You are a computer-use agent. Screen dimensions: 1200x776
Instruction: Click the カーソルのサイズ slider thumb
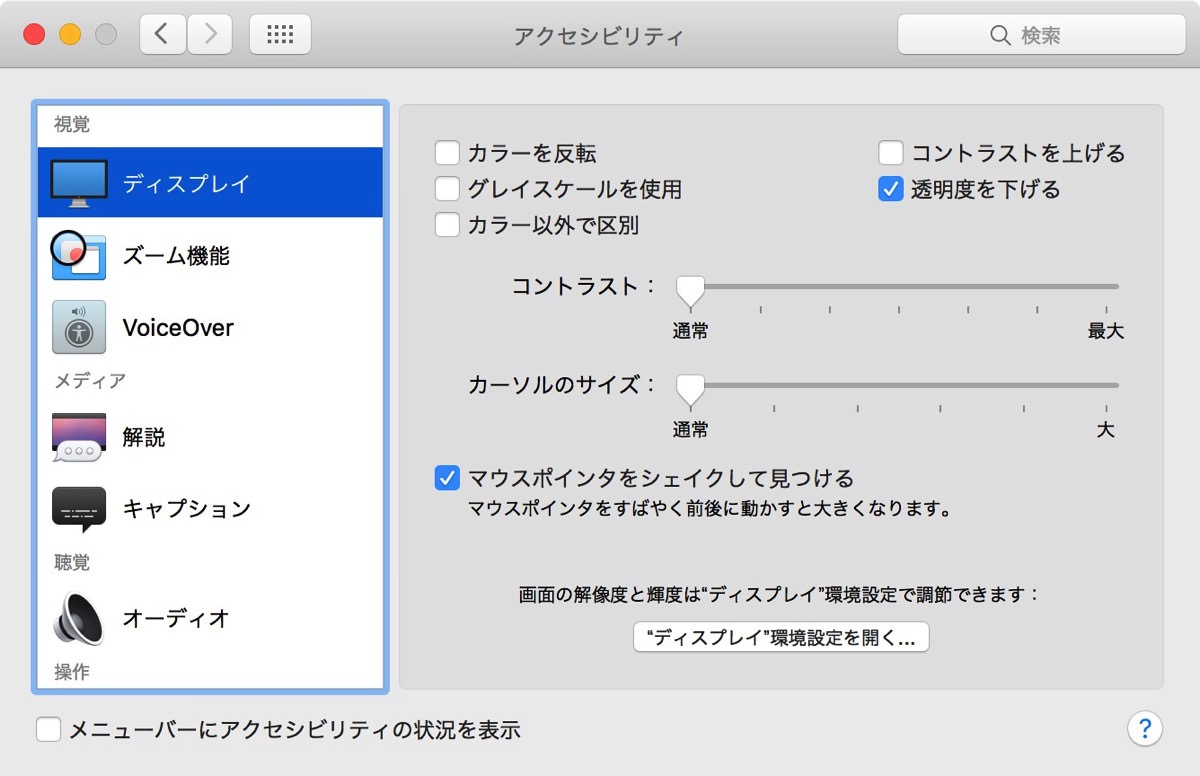tap(690, 388)
